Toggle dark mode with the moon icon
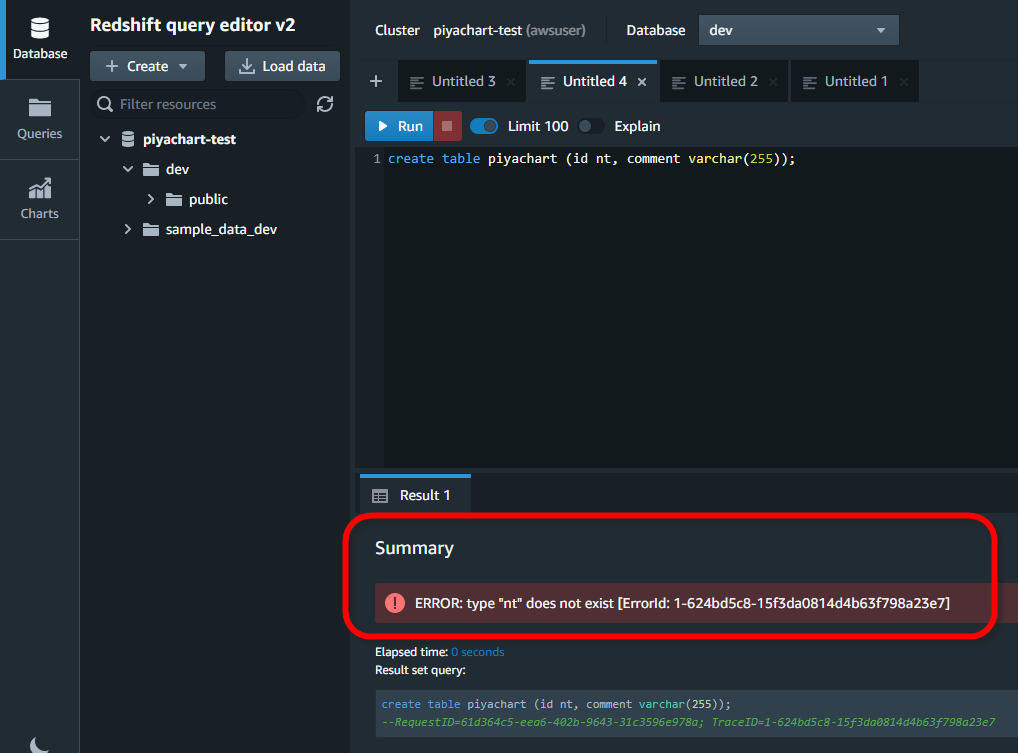 point(38,744)
